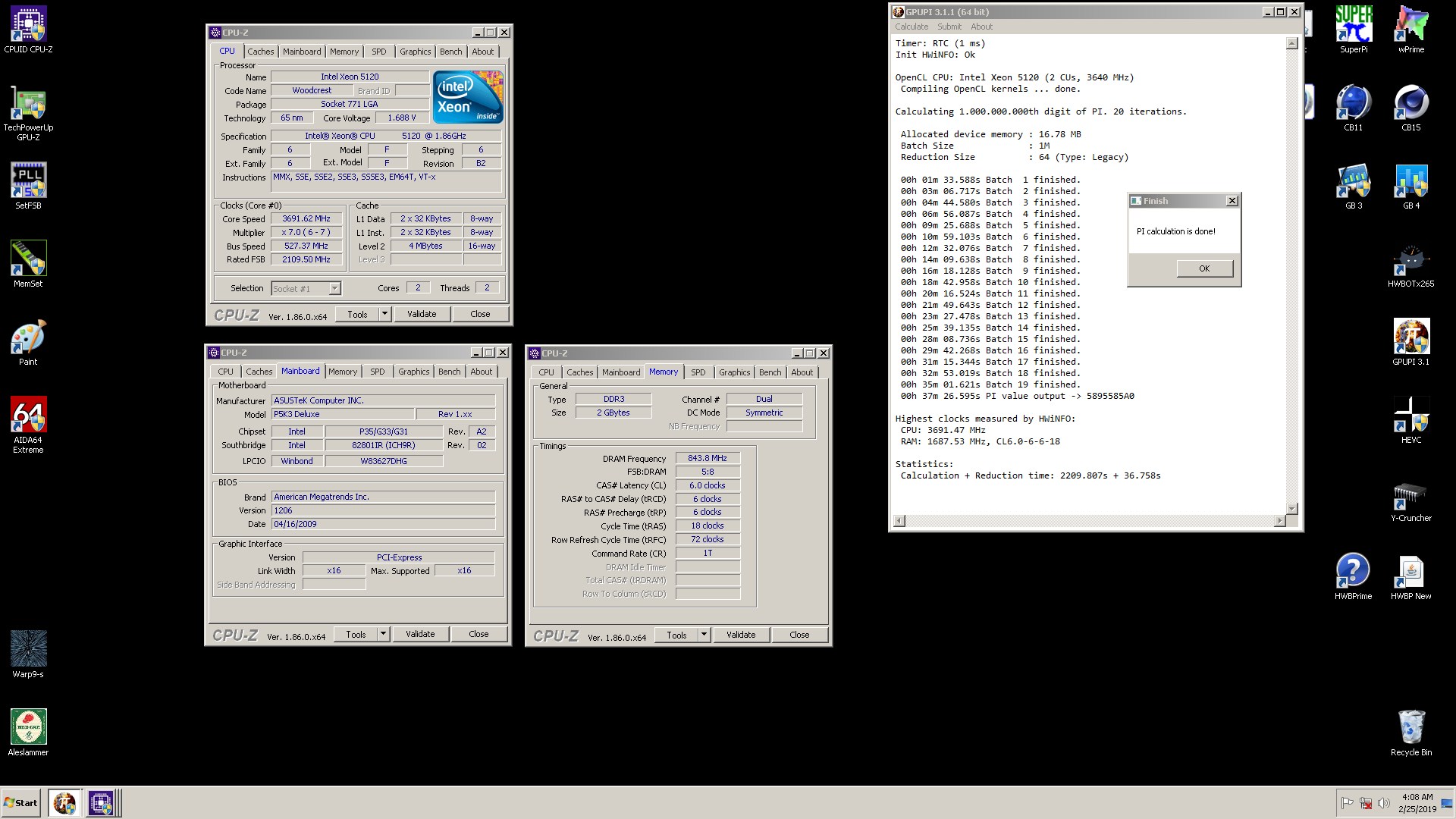Open CB15 Cinebench shortcut
The image size is (1456, 819).
pos(1411,108)
